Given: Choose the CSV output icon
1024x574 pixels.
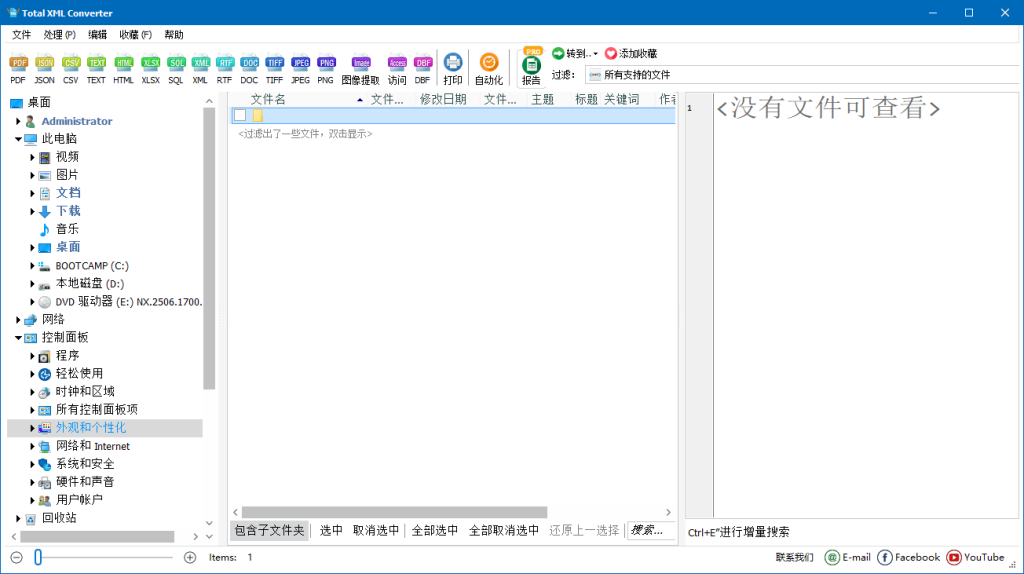Looking at the screenshot, I should [x=71, y=69].
